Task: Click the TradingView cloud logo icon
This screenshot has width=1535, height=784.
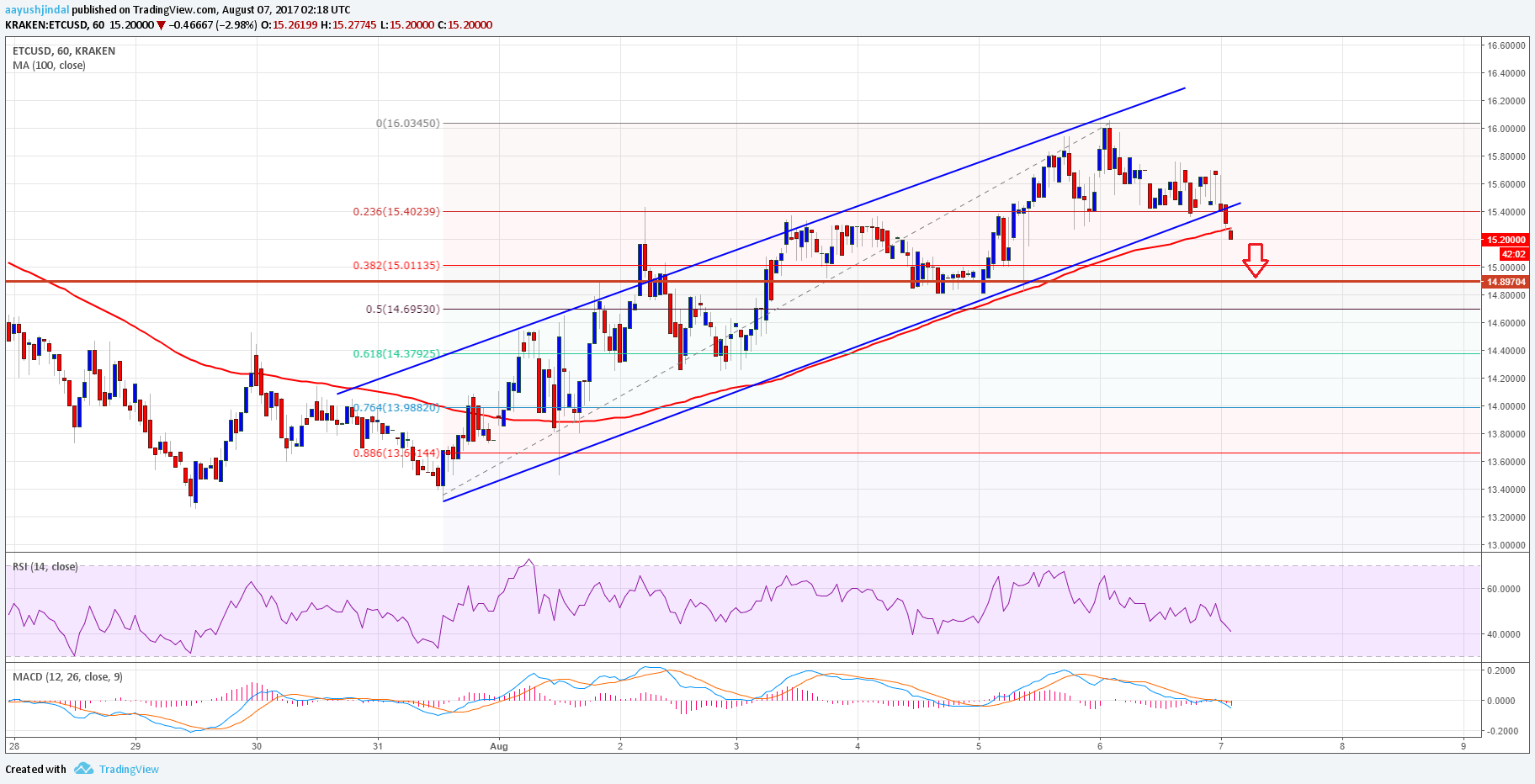Action: click(83, 769)
